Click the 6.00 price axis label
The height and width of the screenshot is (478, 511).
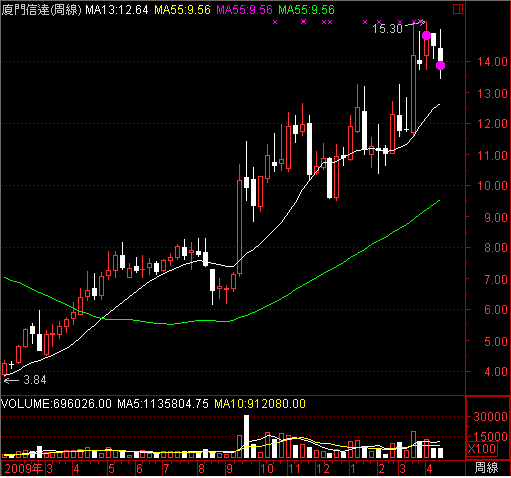(x=496, y=310)
